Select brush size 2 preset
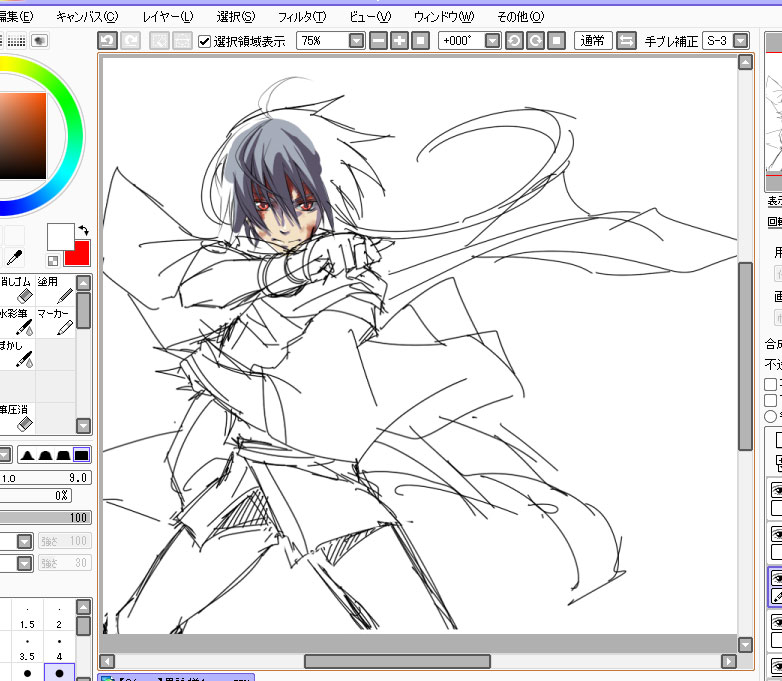This screenshot has width=782, height=681. click(59, 617)
